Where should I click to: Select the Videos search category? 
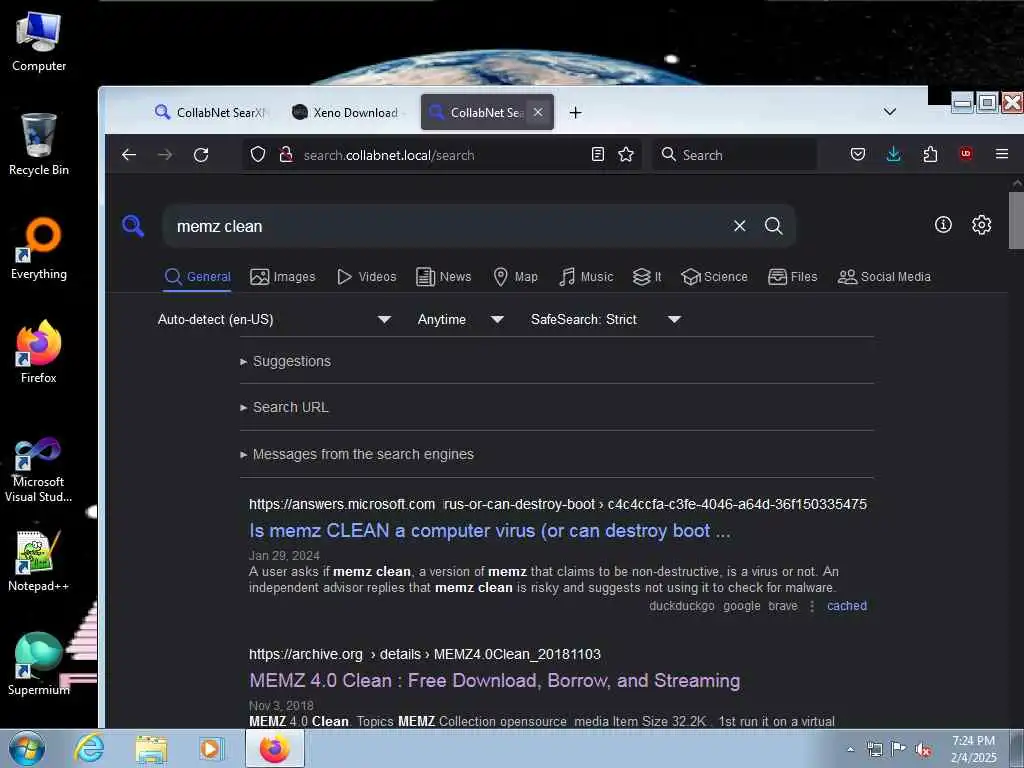point(367,277)
